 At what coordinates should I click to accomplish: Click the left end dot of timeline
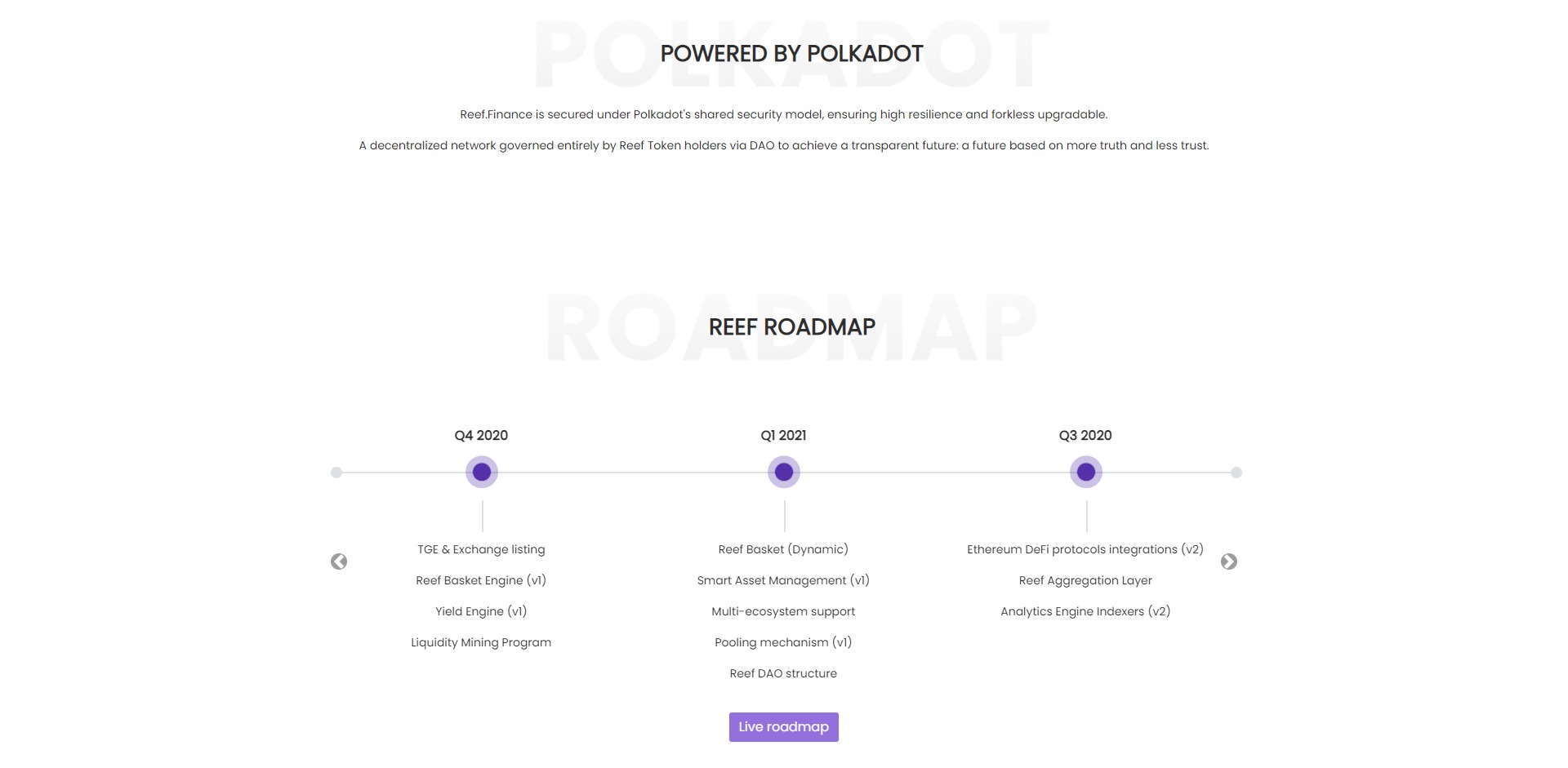point(336,473)
